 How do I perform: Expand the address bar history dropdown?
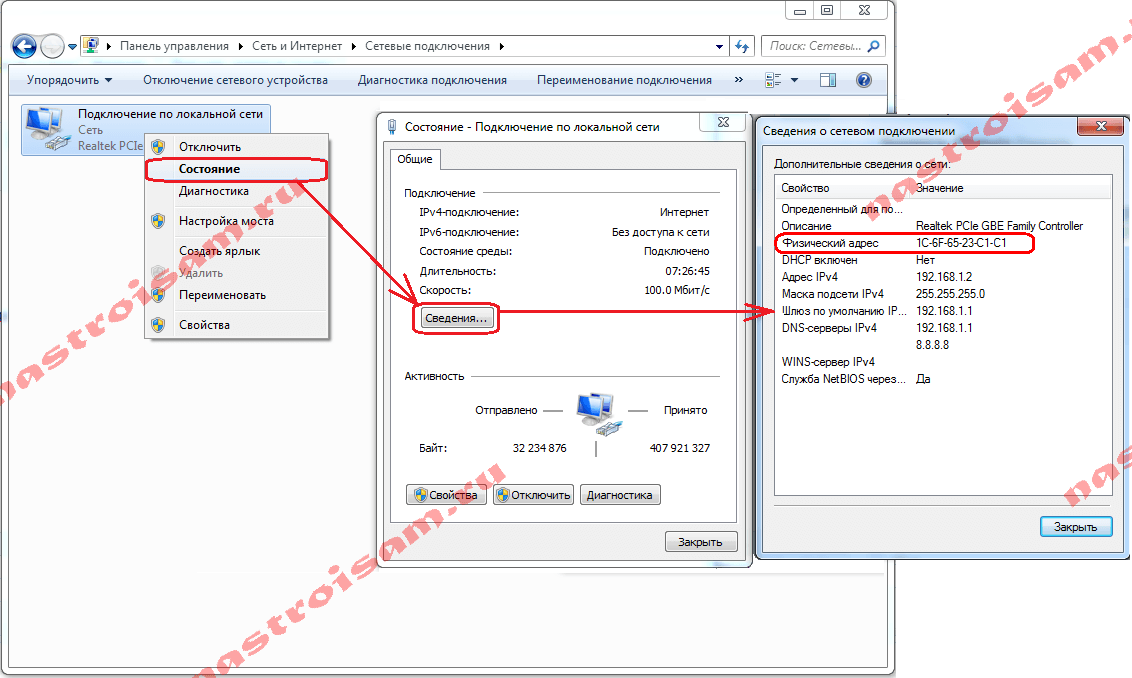(720, 46)
